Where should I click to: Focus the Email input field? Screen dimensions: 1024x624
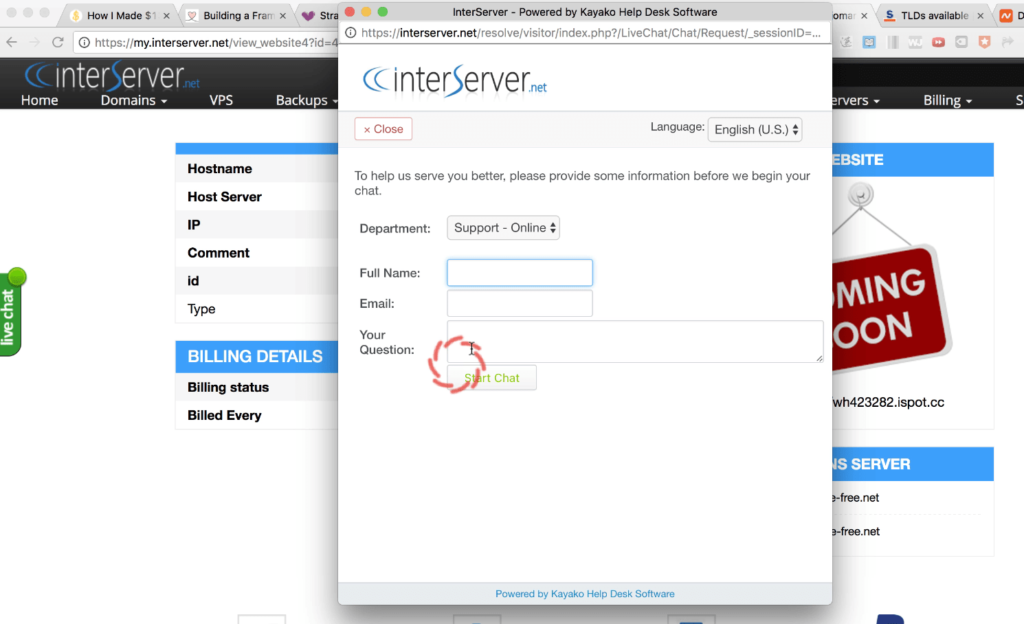pyautogui.click(x=520, y=304)
